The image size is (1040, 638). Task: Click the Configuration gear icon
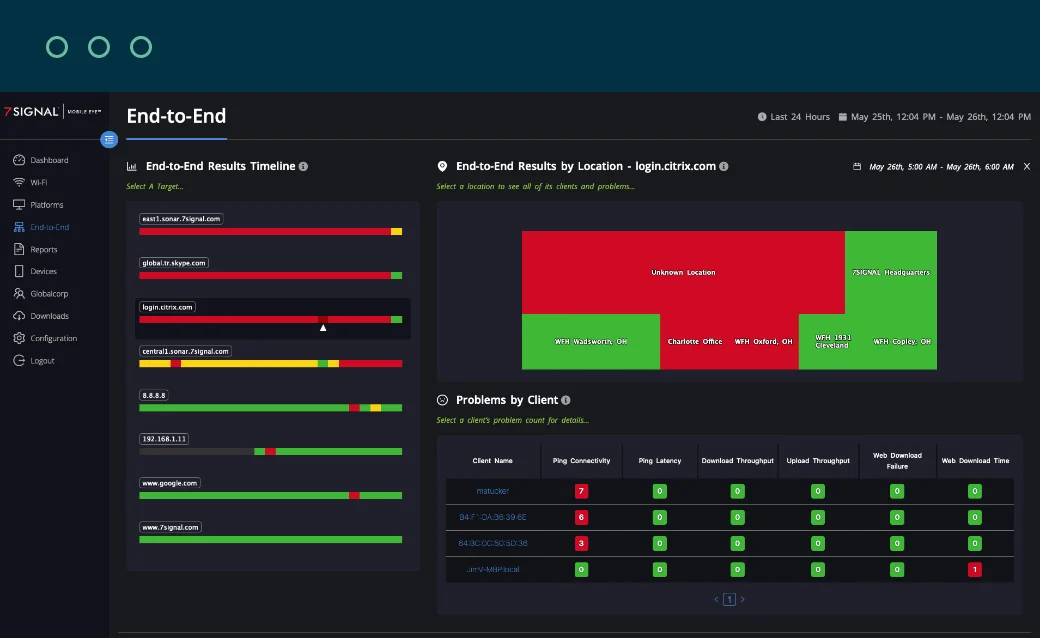click(19, 338)
